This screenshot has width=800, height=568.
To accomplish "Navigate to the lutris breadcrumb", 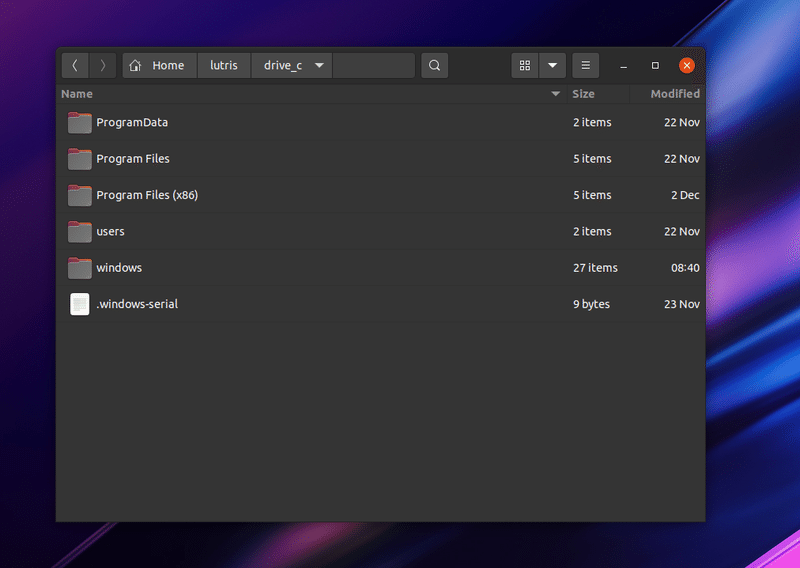I will 224,65.
